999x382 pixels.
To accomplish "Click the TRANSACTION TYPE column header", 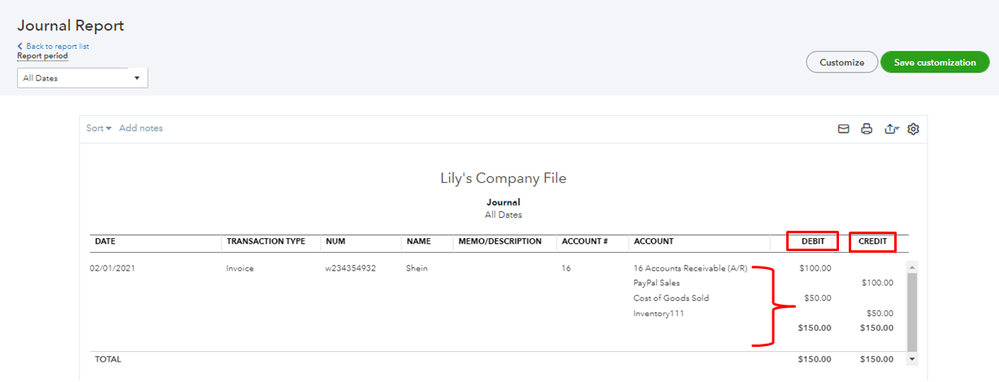I will point(266,242).
